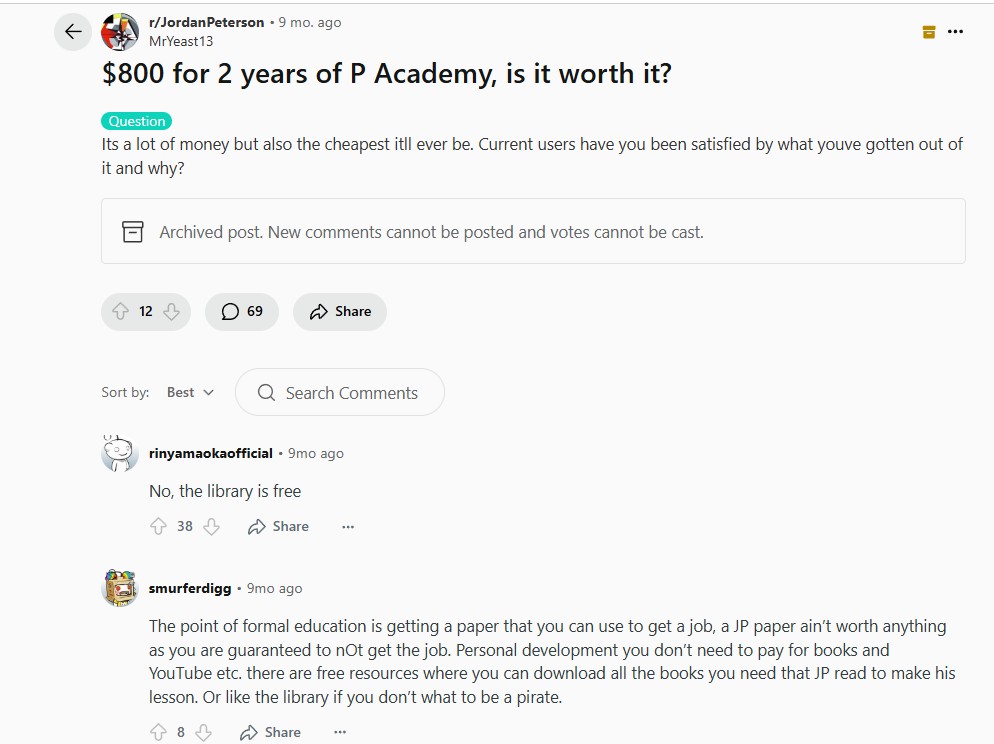Open more options on rinyamaokaofficial's comment
Screen dimensions: 994x744
[348, 526]
